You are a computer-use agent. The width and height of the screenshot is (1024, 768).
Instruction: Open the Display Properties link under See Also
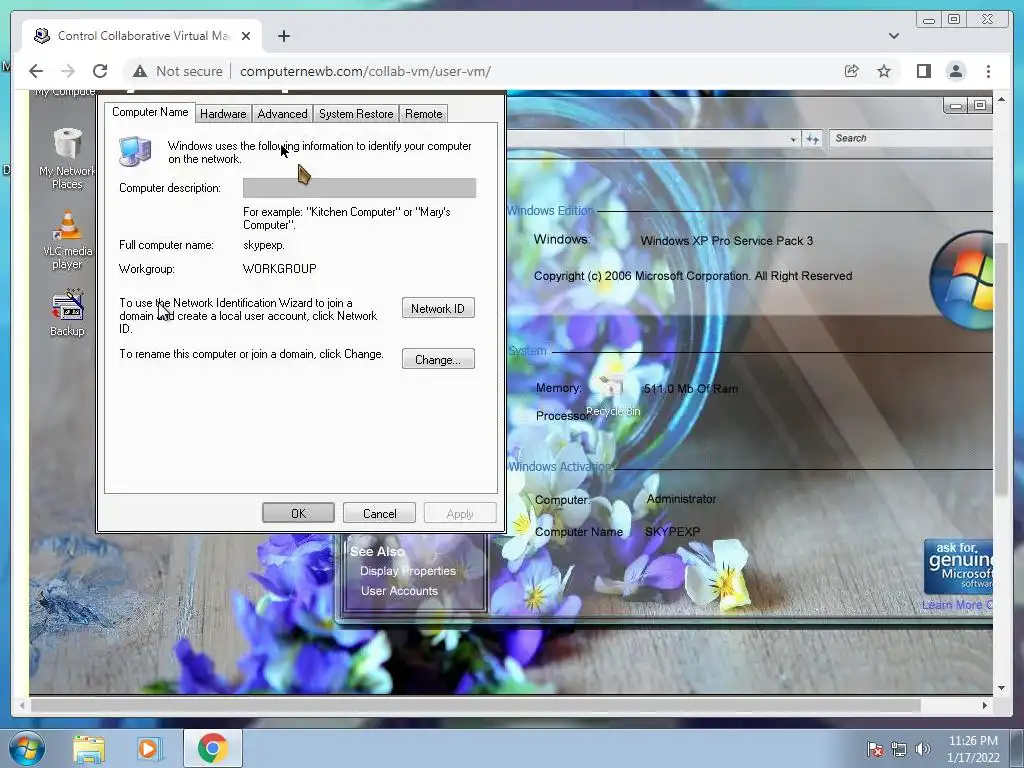408,571
